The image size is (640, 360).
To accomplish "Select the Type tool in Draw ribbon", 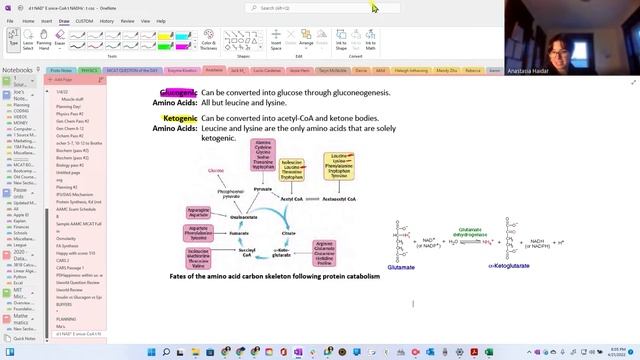I will coord(13,40).
